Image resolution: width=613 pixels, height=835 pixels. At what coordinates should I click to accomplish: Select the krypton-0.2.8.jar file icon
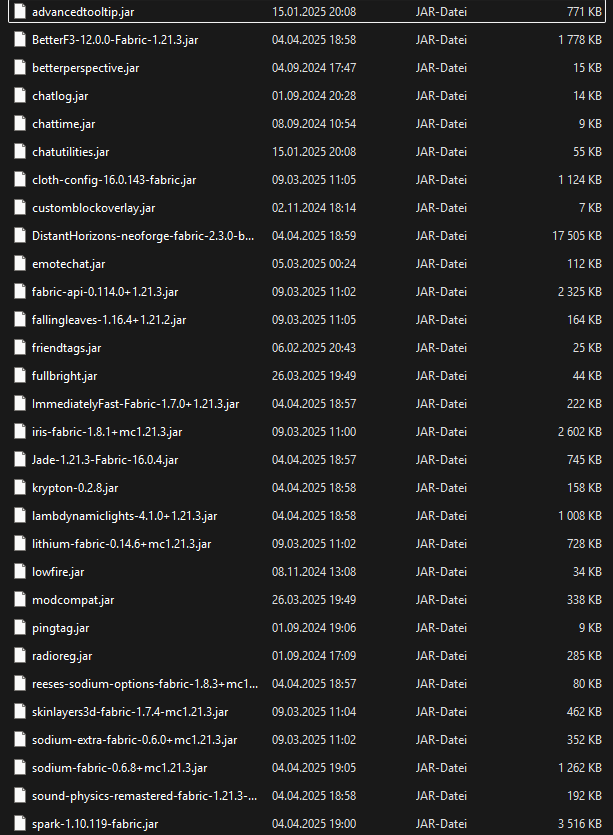[x=20, y=487]
